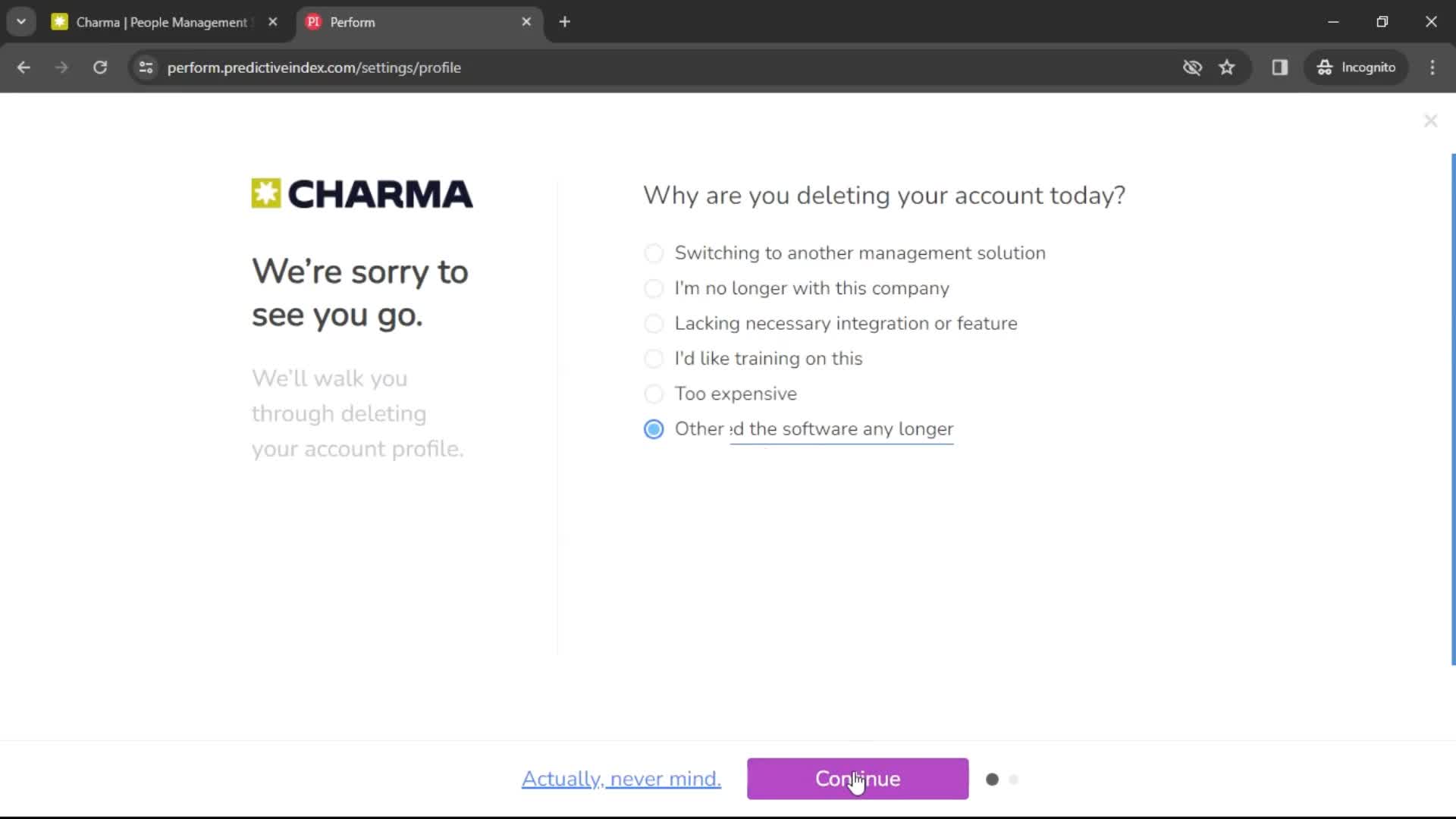Open a new tab with plus button
This screenshot has height=819, width=1456.
click(565, 22)
